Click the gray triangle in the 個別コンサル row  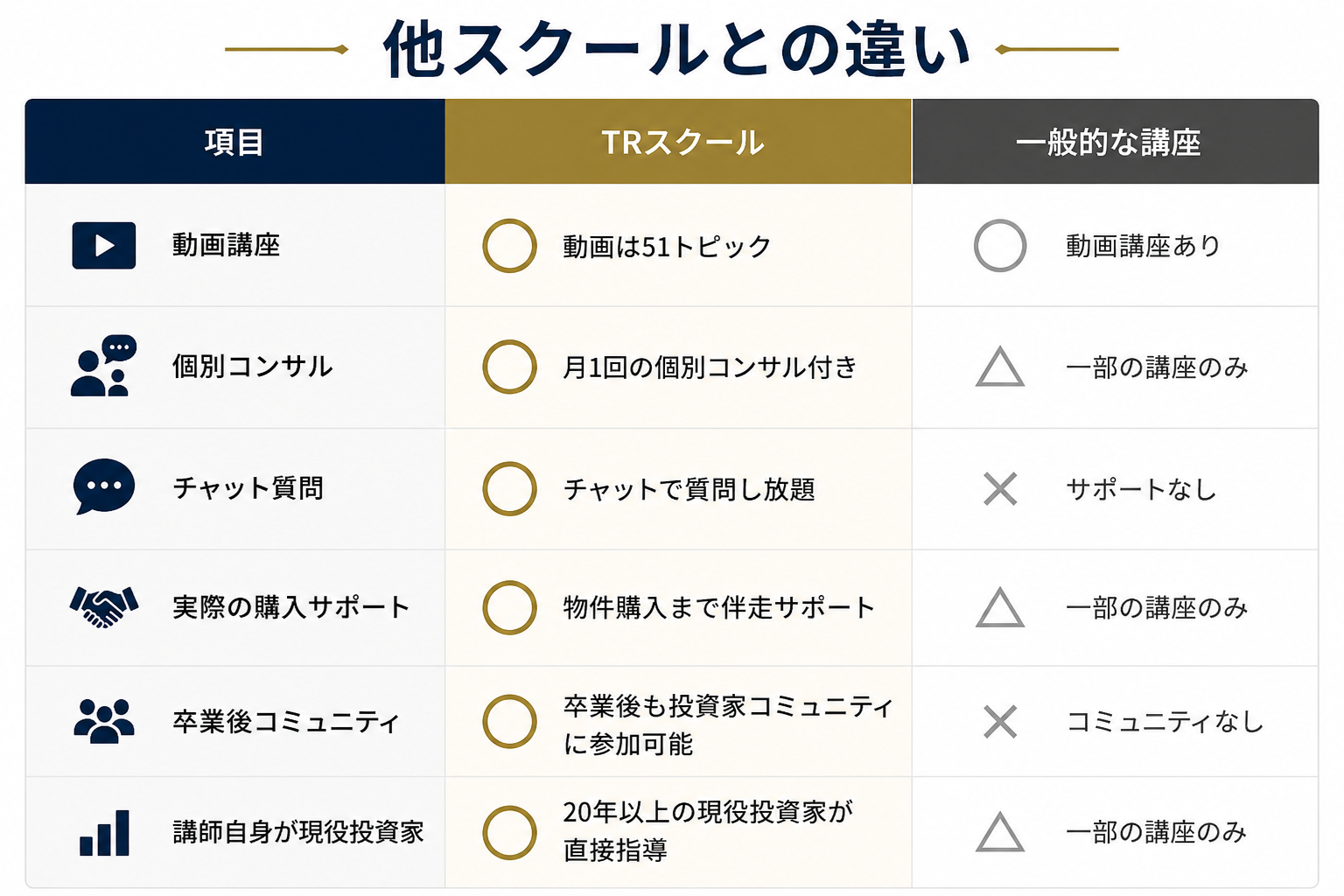[x=1000, y=367]
